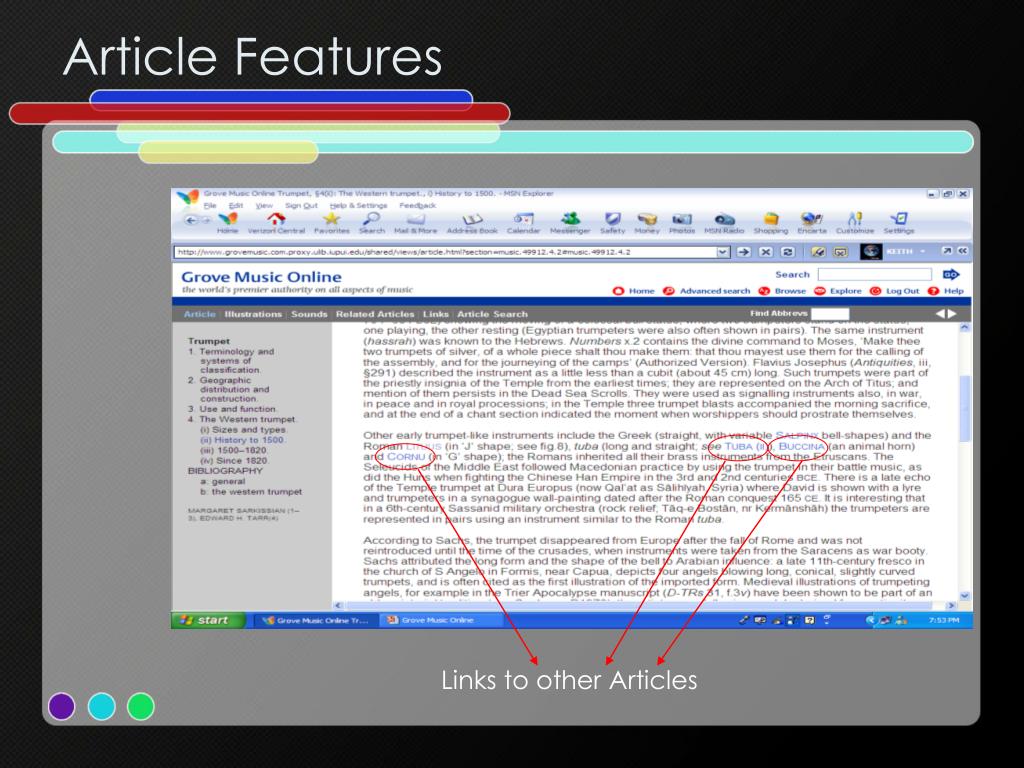Open the Money toolbar icon
The width and height of the screenshot is (1024, 768).
click(647, 219)
